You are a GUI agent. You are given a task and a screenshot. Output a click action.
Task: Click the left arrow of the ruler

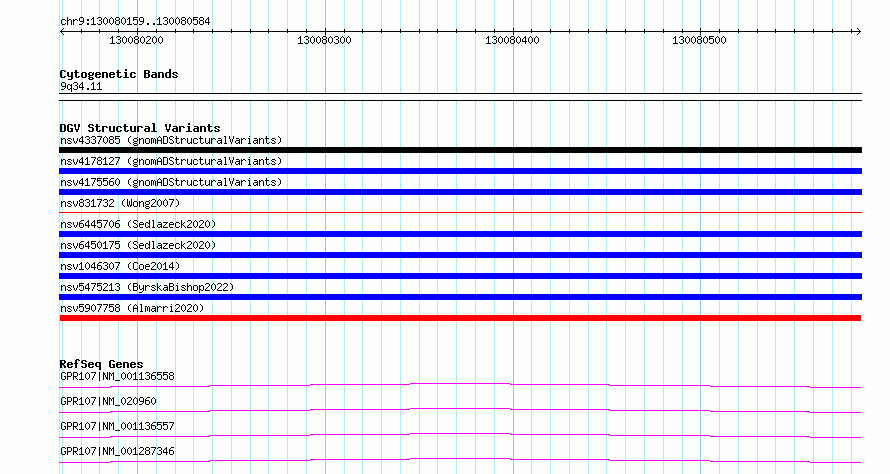pyautogui.click(x=62, y=31)
